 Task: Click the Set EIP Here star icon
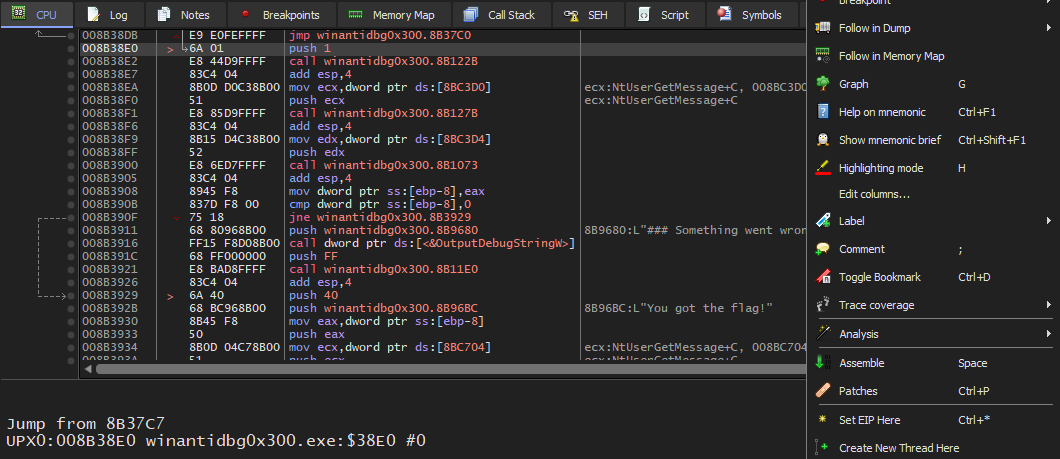click(823, 420)
